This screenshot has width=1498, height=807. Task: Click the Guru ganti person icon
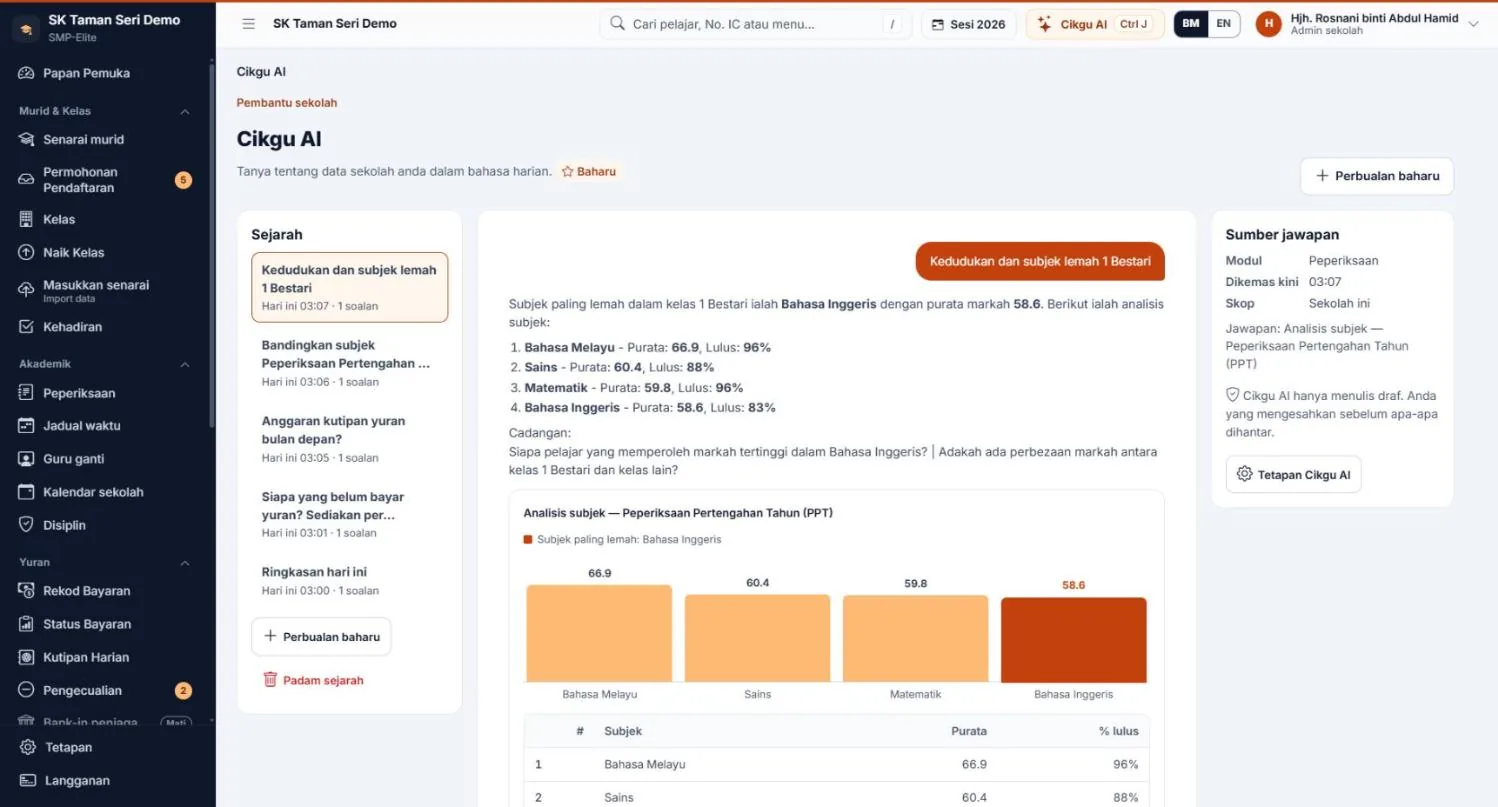27,459
